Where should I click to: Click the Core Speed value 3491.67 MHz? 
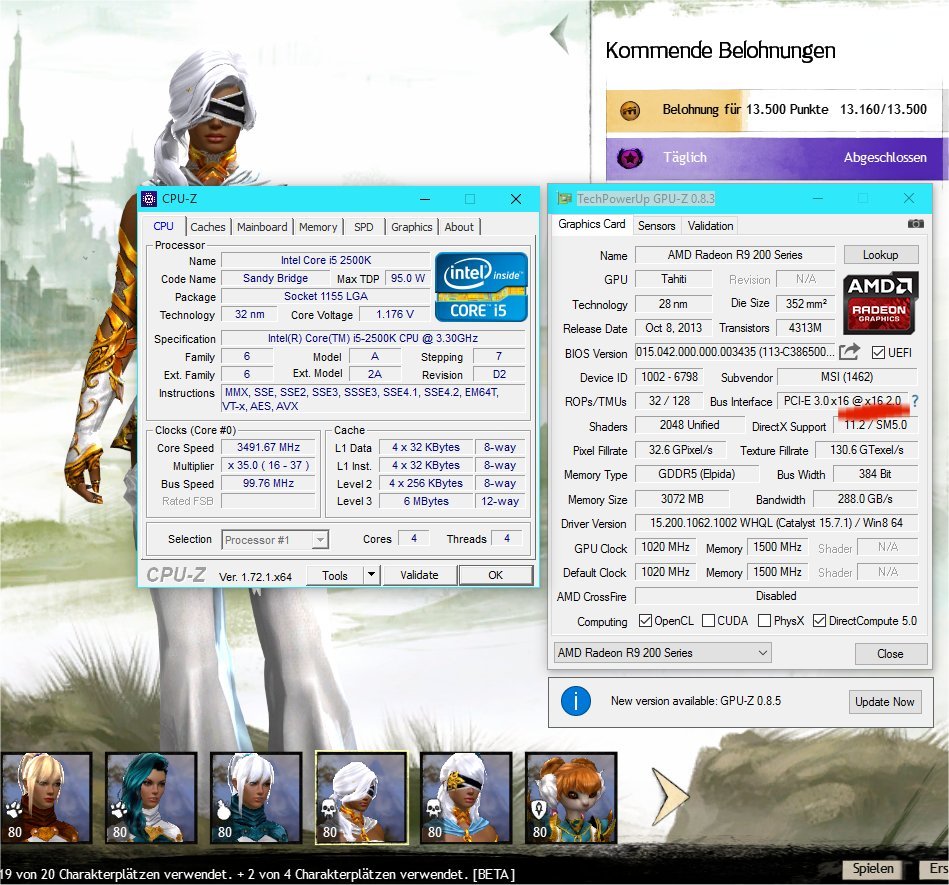pyautogui.click(x=268, y=447)
